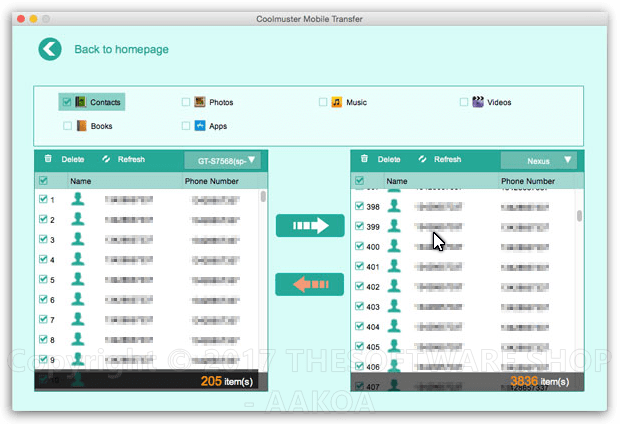Viewport: 620px width, 424px height.
Task: Click the right panel Refresh icon
Action: tap(422, 159)
